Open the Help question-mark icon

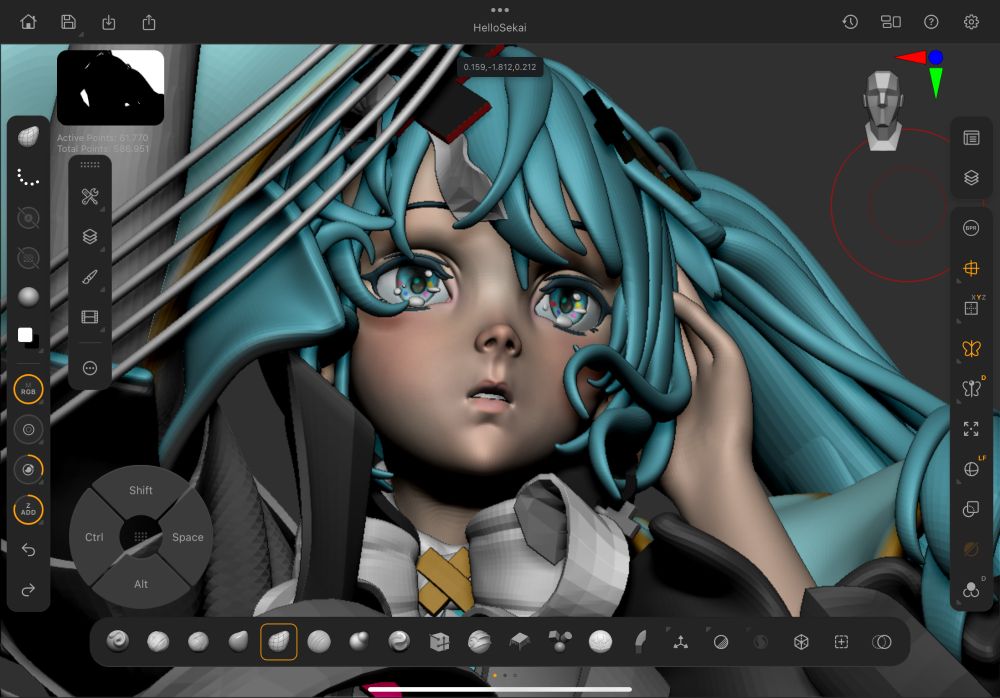point(931,22)
